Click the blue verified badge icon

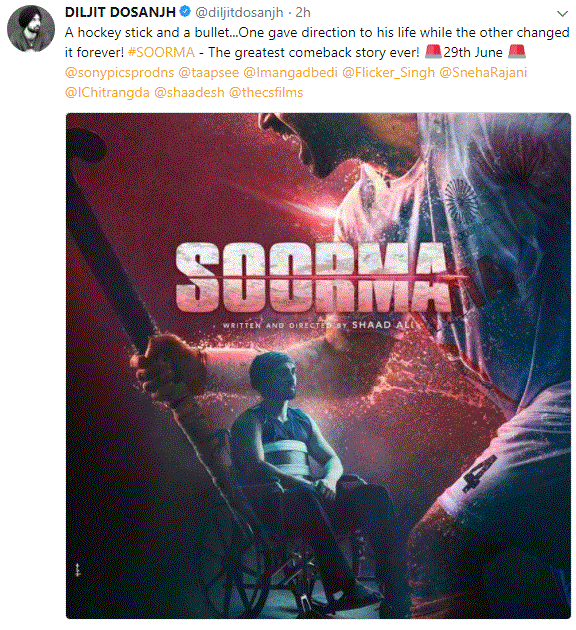tap(185, 12)
